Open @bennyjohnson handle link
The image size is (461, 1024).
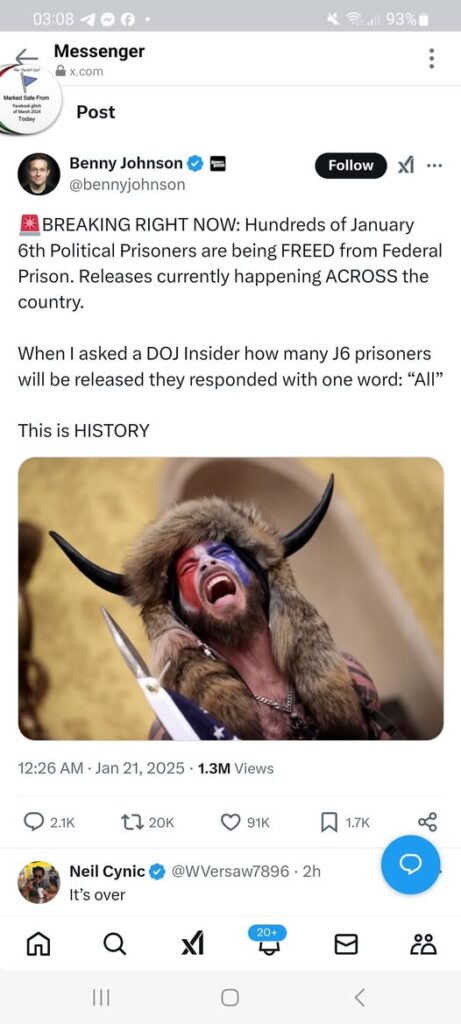(127, 185)
